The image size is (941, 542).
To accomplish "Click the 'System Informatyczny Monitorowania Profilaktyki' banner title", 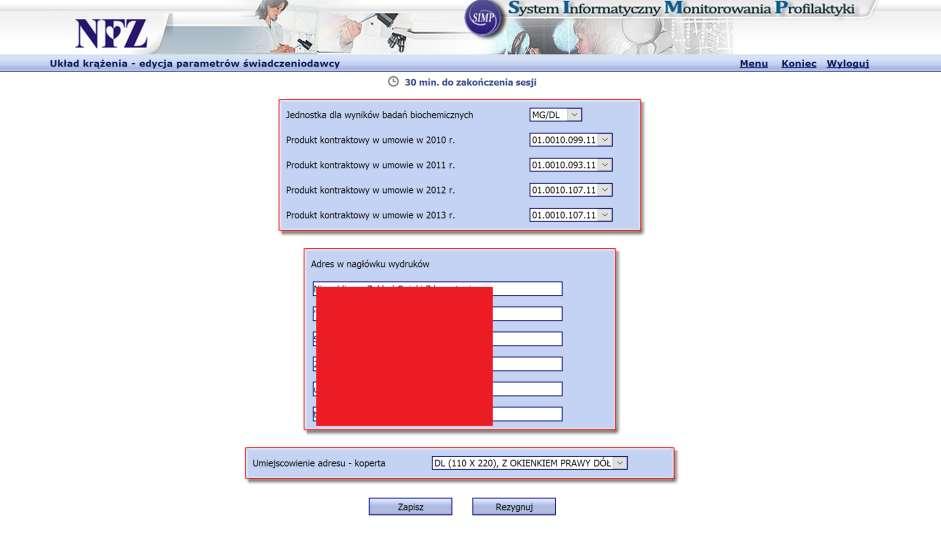I will point(681,8).
